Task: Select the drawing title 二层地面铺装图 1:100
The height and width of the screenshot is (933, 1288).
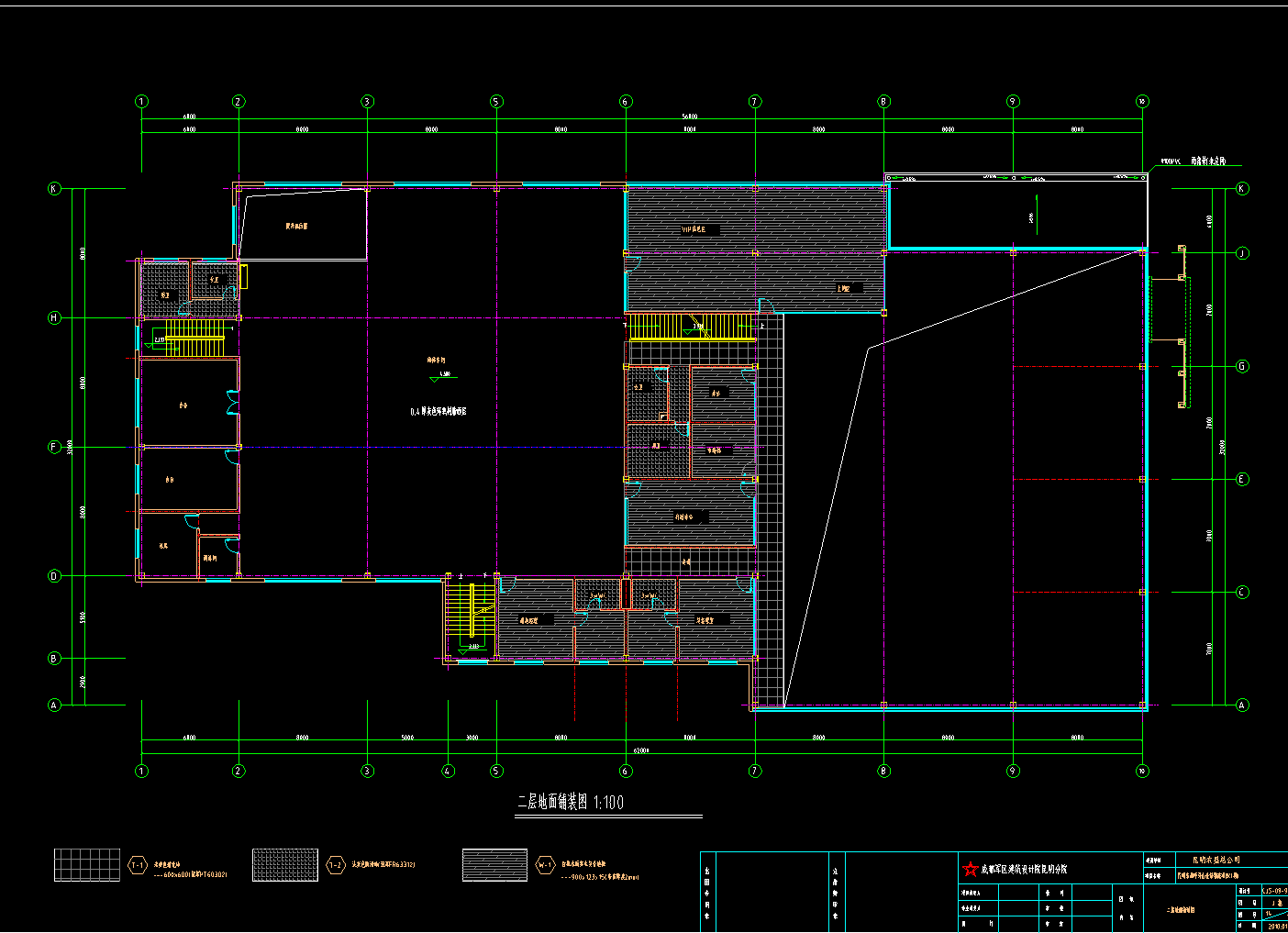Action: 571,803
